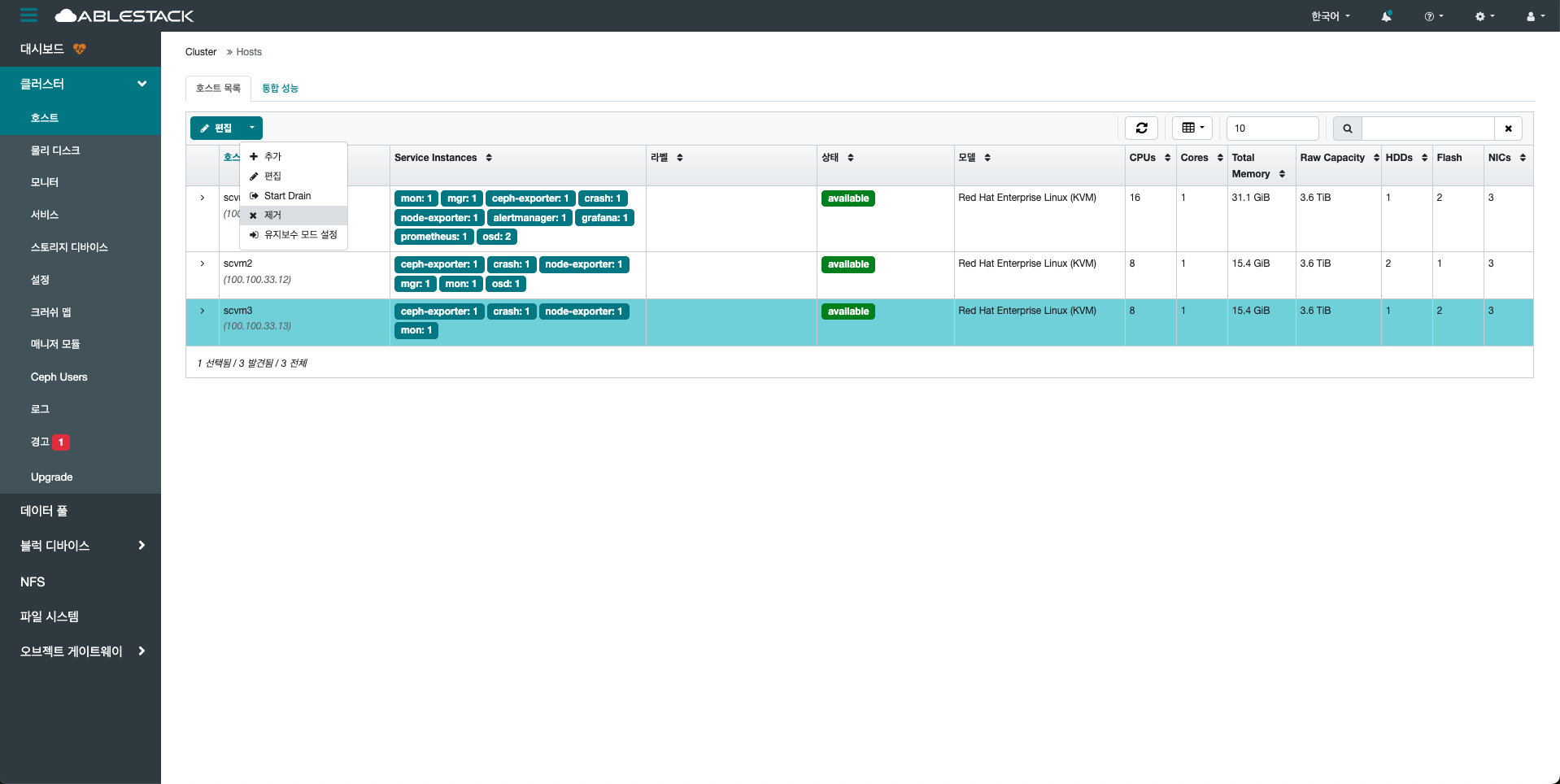Open Ceph Users in the sidebar
Screen dimensions: 1560x784
(59, 377)
